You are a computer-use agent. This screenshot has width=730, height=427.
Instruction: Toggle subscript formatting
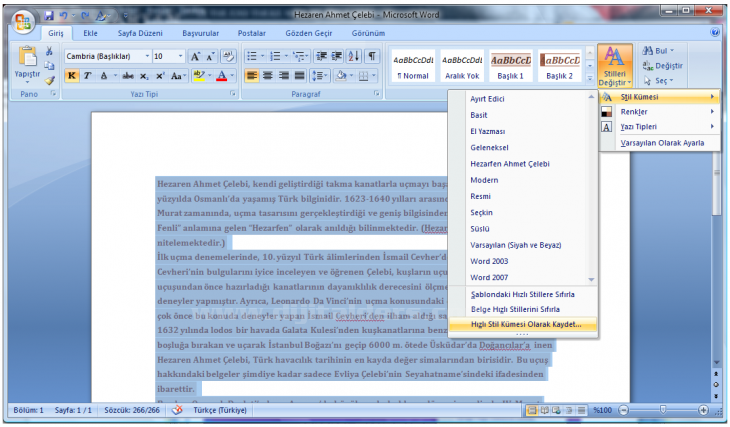(144, 75)
